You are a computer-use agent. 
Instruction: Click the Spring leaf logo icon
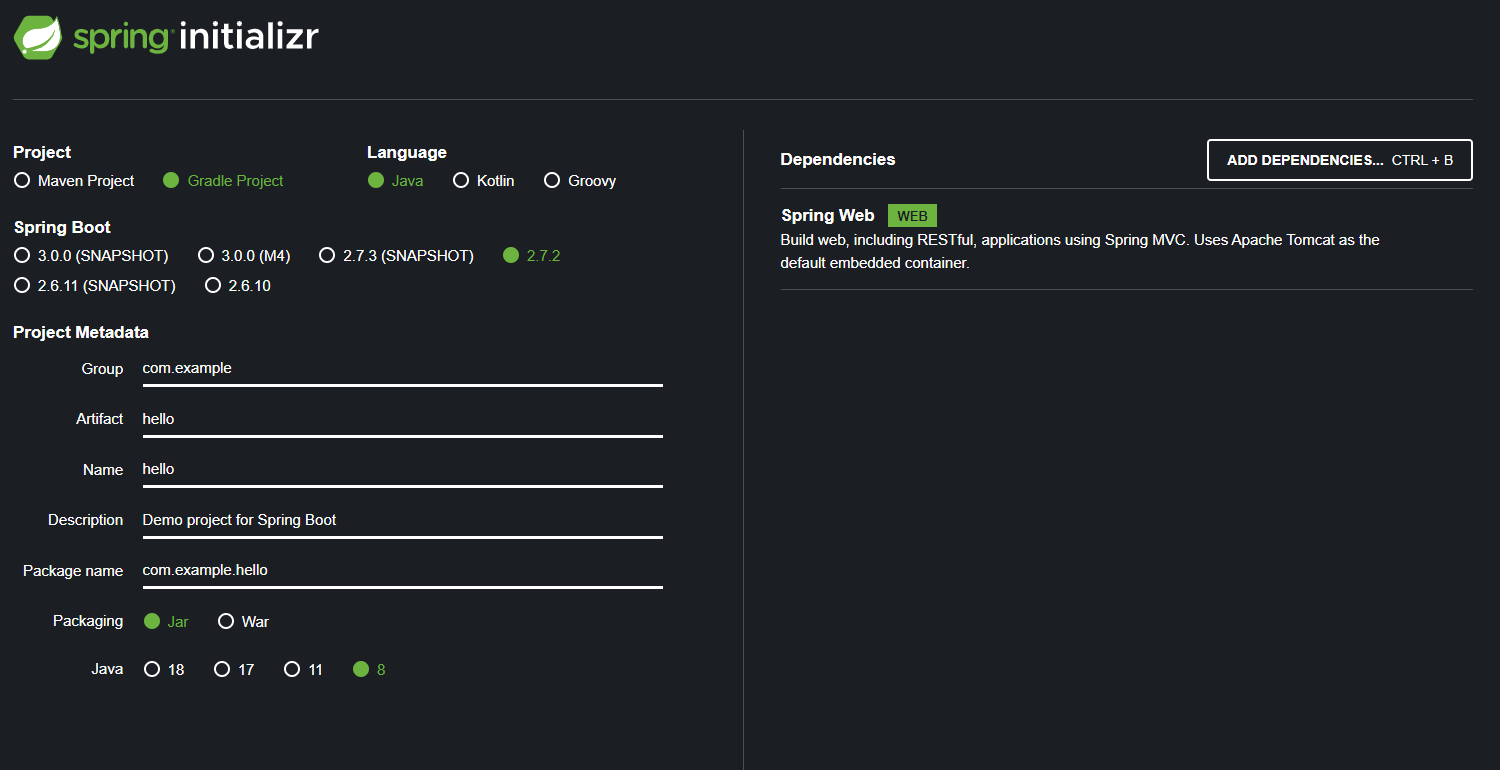pyautogui.click(x=39, y=37)
